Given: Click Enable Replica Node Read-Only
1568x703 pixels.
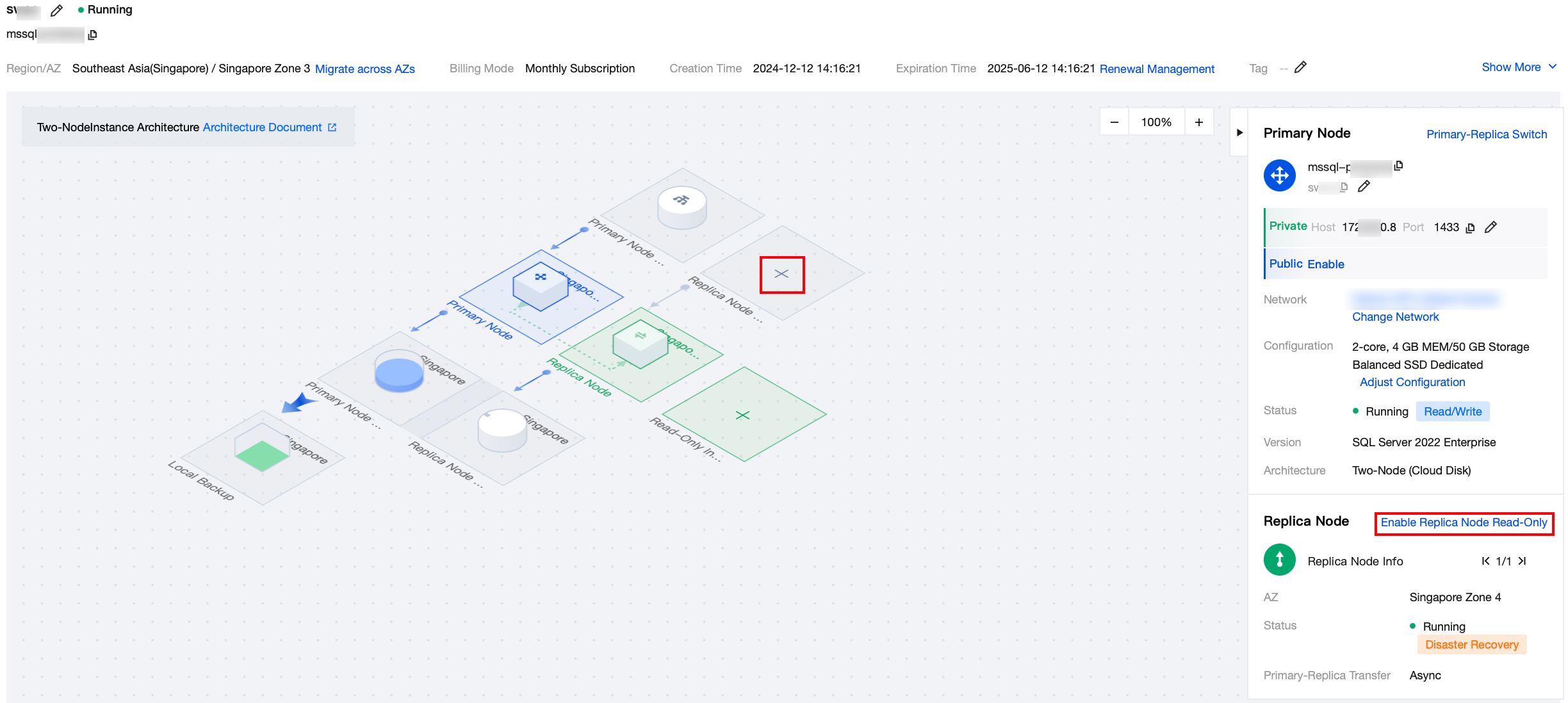Looking at the screenshot, I should coord(1464,522).
